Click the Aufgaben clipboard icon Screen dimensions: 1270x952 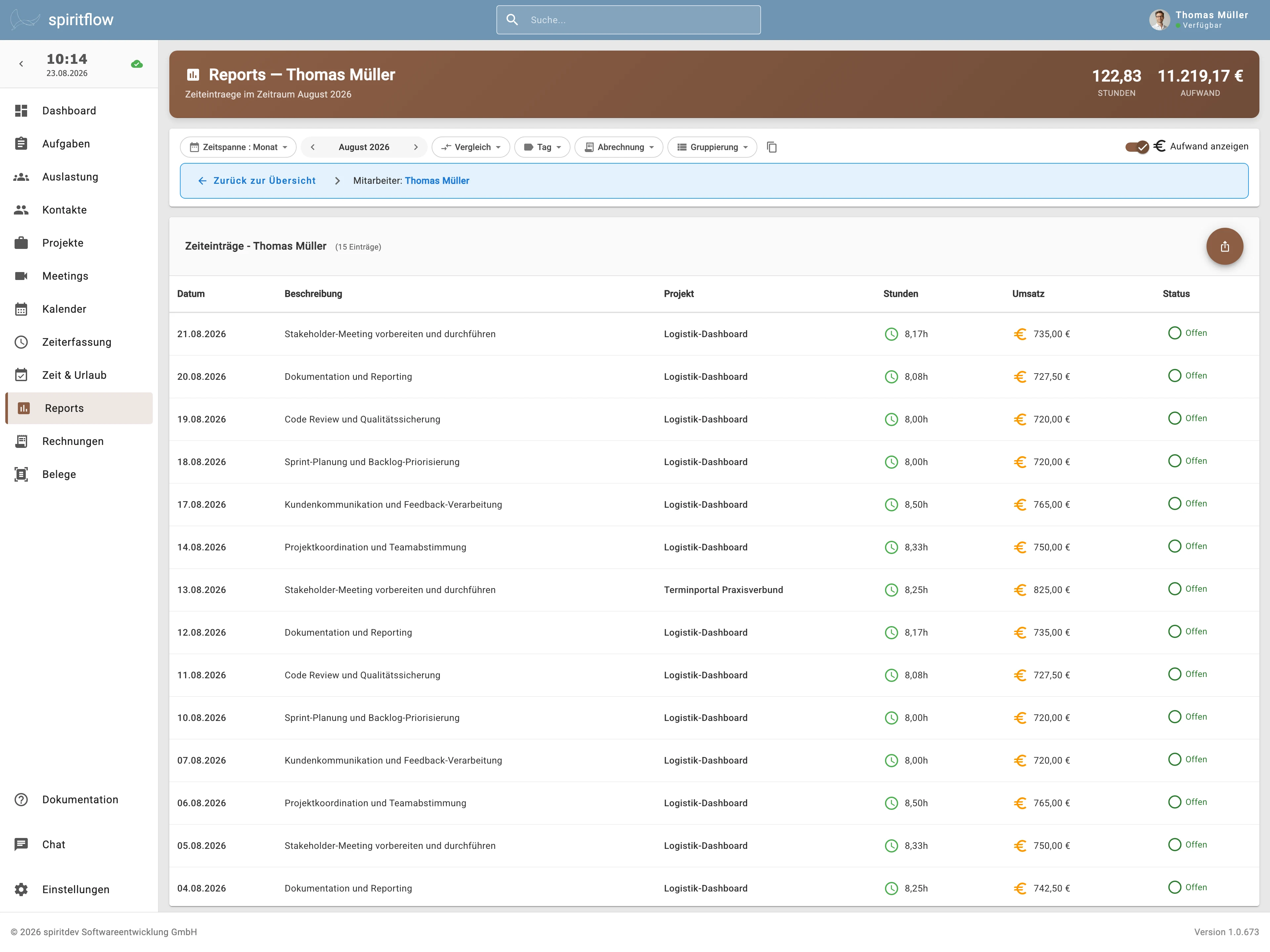(x=21, y=143)
